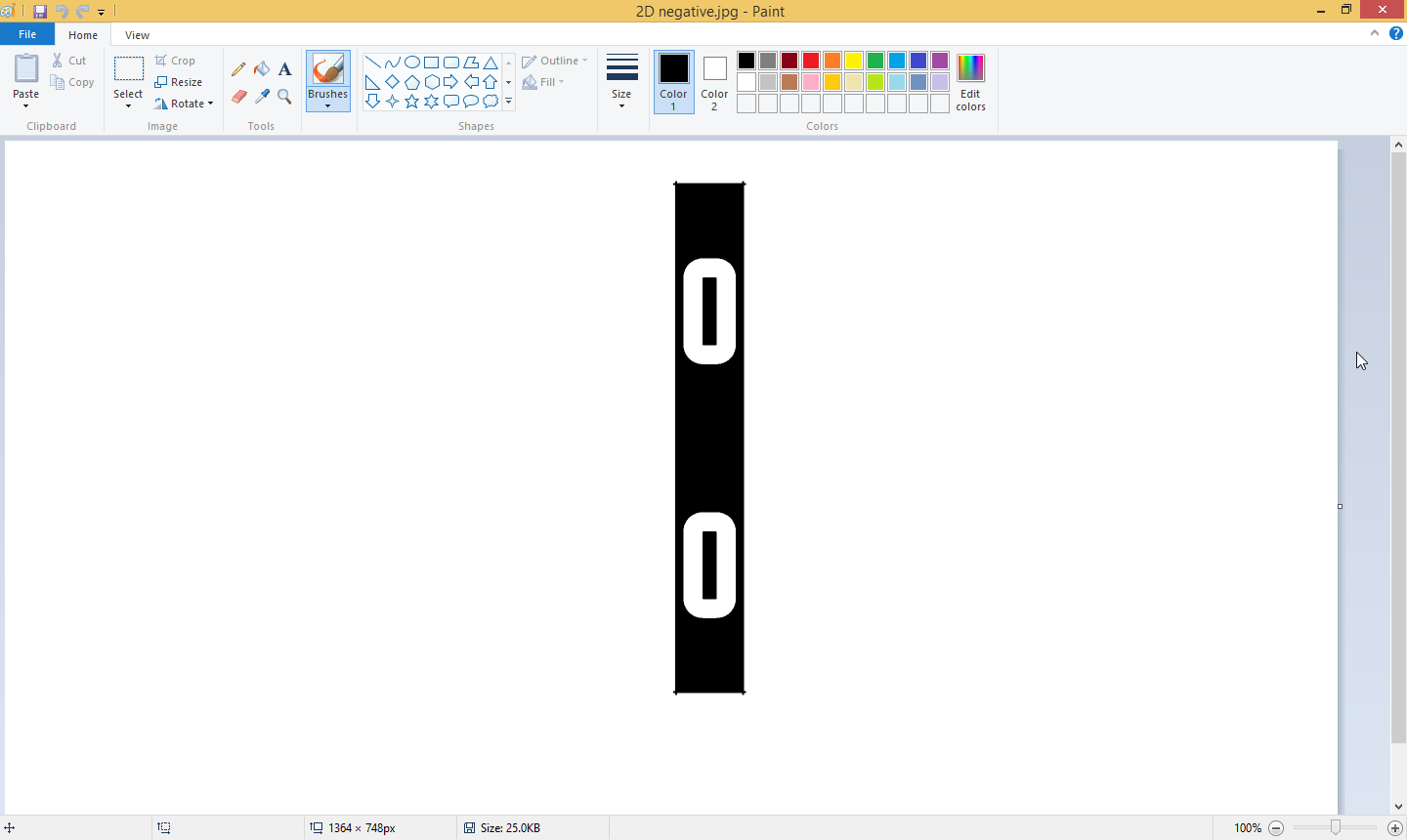Open Edit colors dialog
The height and width of the screenshot is (840, 1407).
tap(970, 81)
